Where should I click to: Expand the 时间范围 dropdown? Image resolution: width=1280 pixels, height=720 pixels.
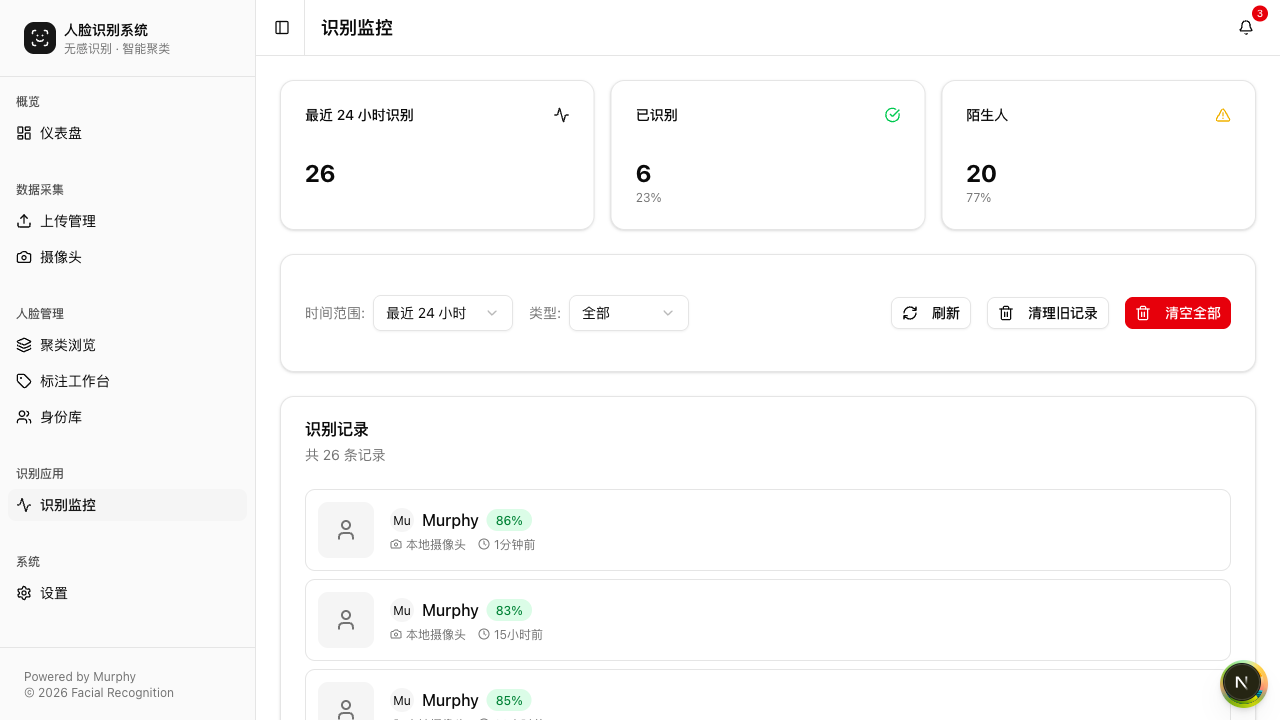442,313
